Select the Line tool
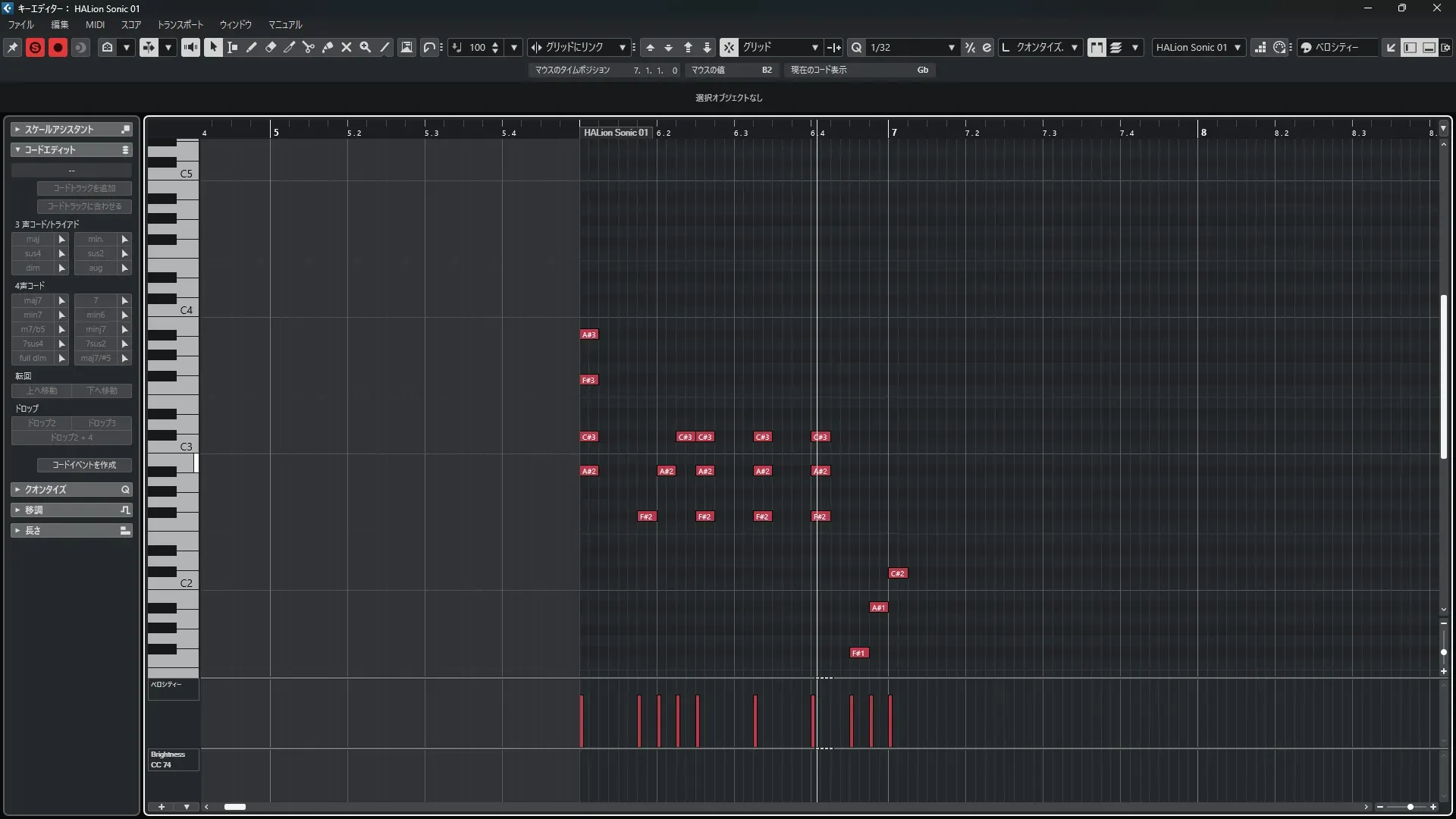This screenshot has height=819, width=1456. (384, 47)
